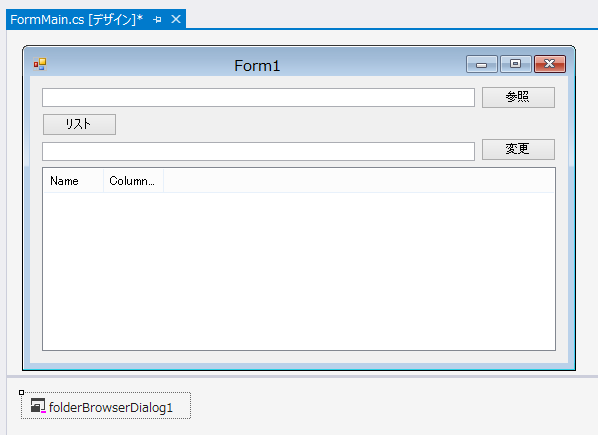
Task: Select the Form1 title bar text
Action: point(257,66)
